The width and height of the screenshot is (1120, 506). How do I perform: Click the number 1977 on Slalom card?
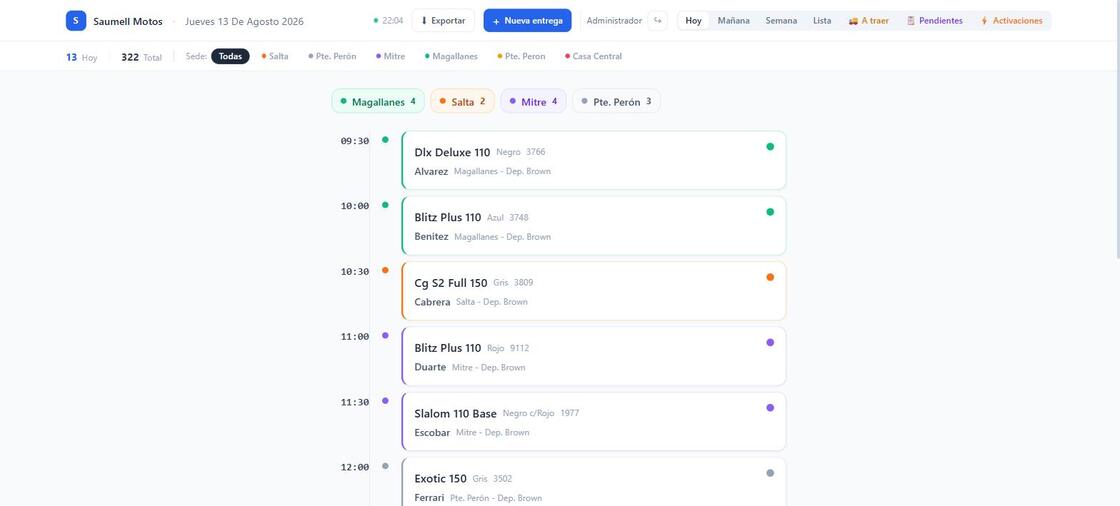point(570,413)
